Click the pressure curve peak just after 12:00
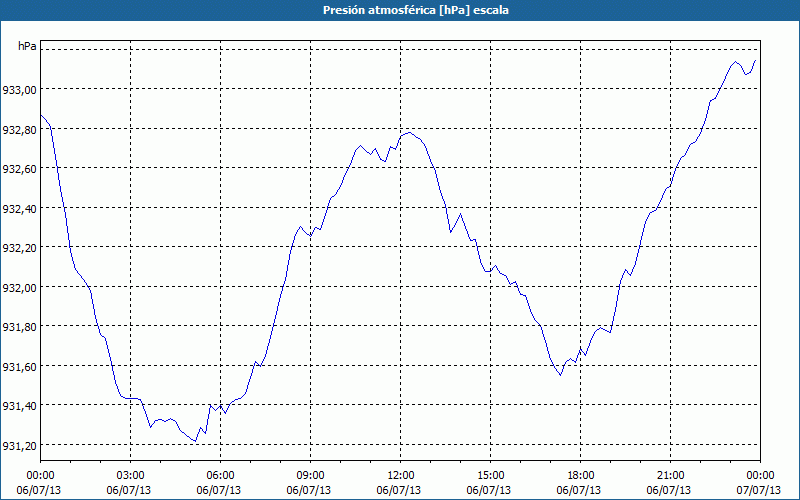The width and height of the screenshot is (800, 500). click(409, 133)
